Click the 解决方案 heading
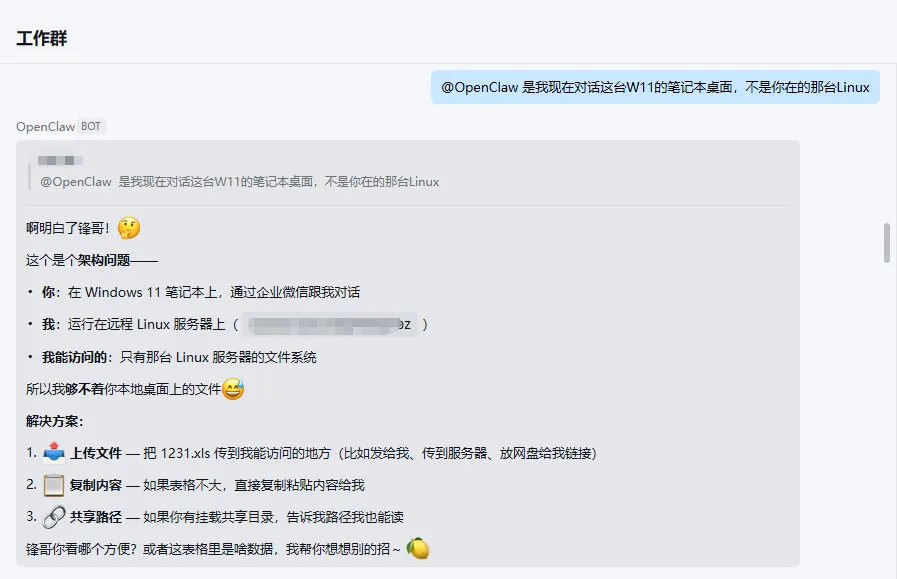The height and width of the screenshot is (579, 897). tap(54, 421)
